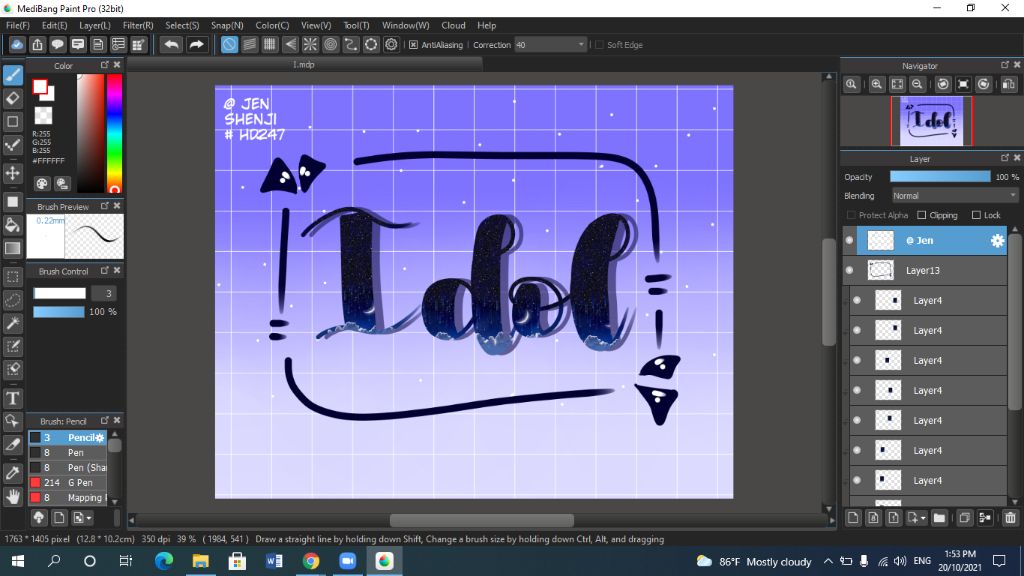
Task: Hide the Layer13 layer
Action: pyautogui.click(x=849, y=270)
